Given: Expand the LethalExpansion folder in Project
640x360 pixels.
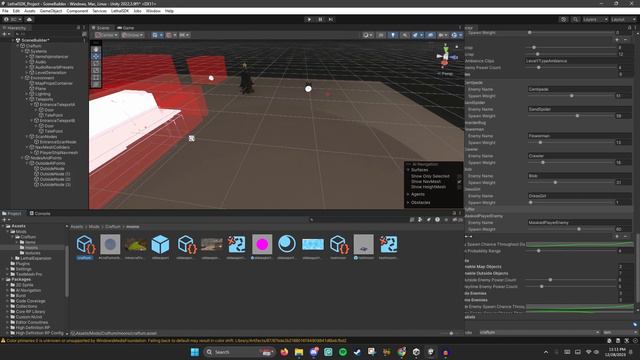Looking at the screenshot, I should tap(12, 258).
